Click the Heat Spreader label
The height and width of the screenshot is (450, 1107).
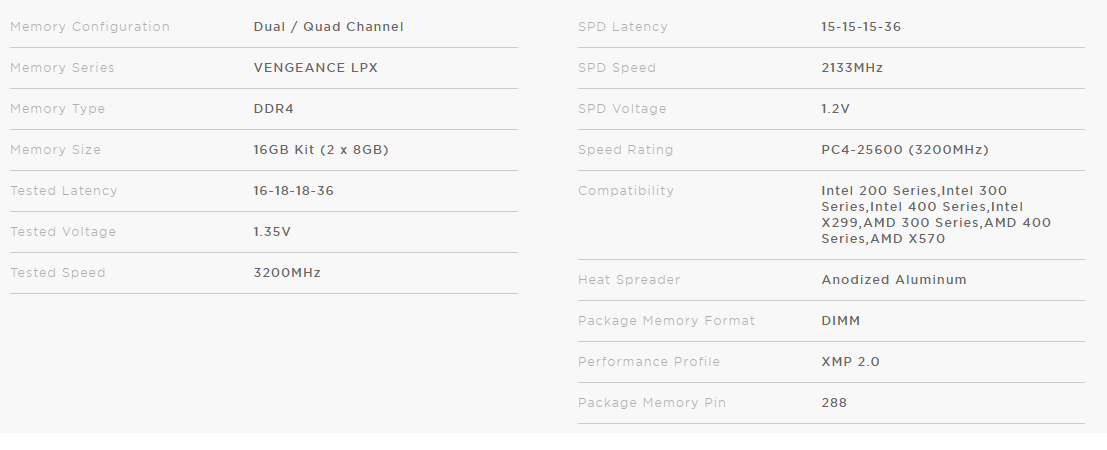628,280
